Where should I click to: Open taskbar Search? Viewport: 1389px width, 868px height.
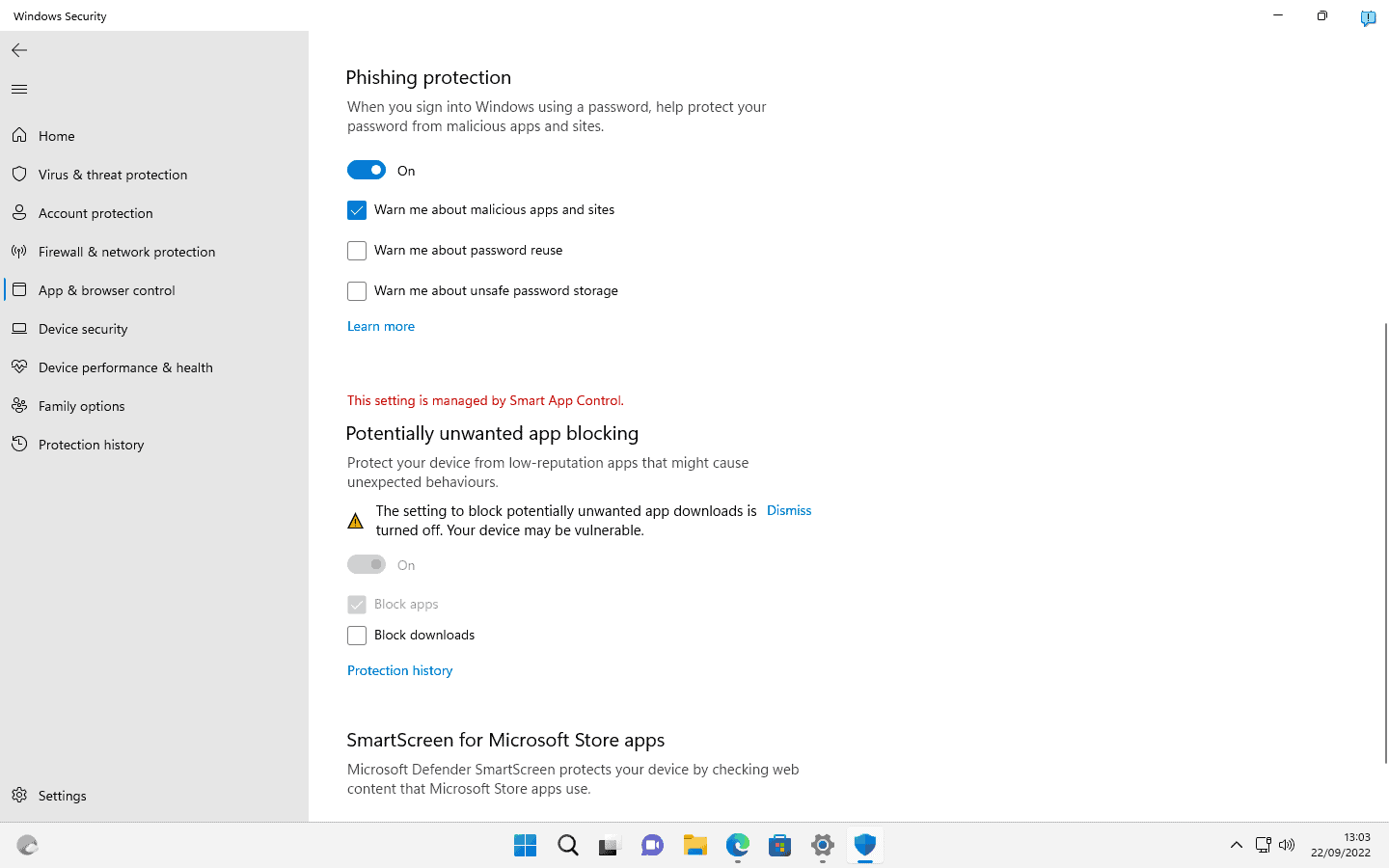(568, 846)
